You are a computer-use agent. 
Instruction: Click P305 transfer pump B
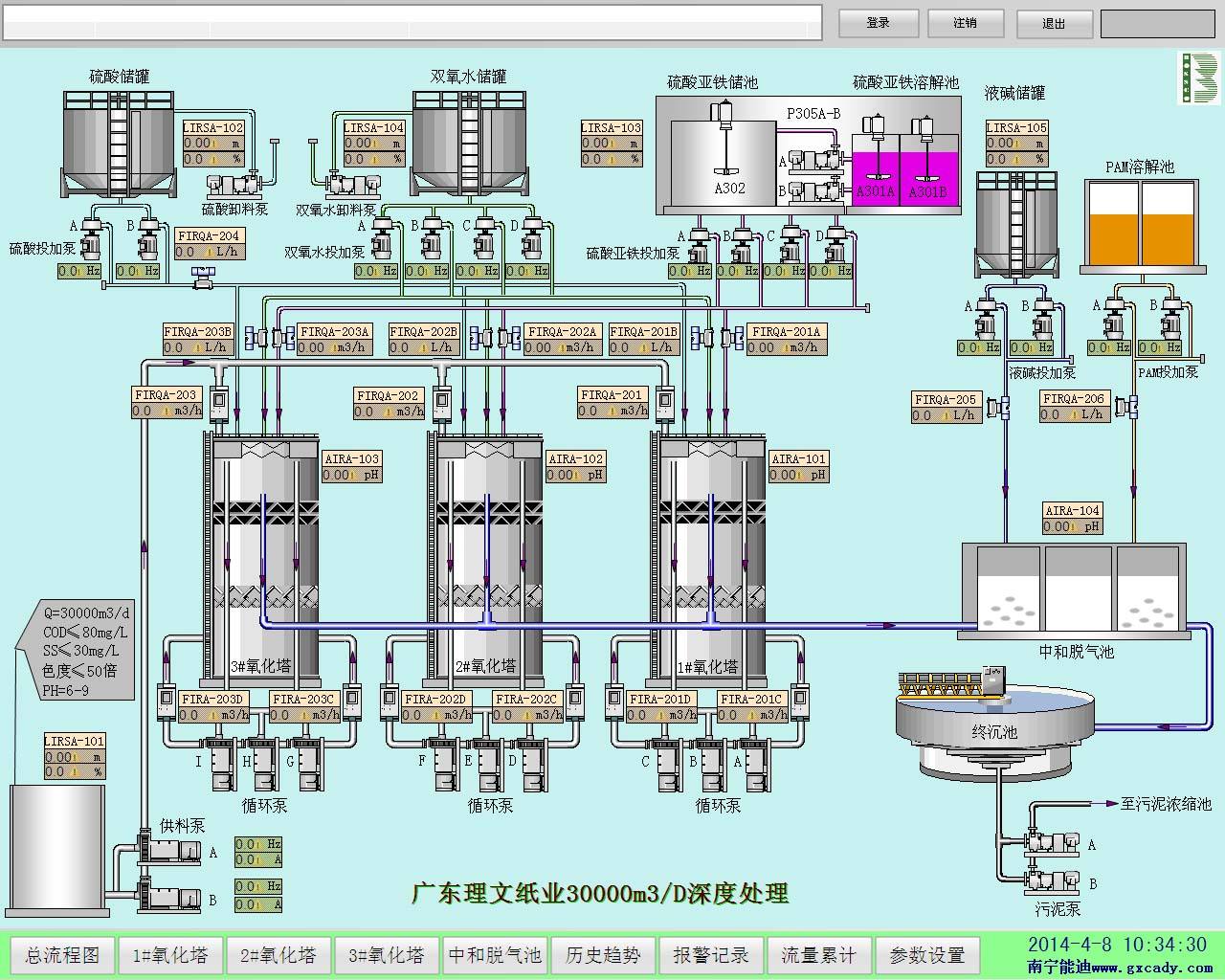(x=814, y=190)
